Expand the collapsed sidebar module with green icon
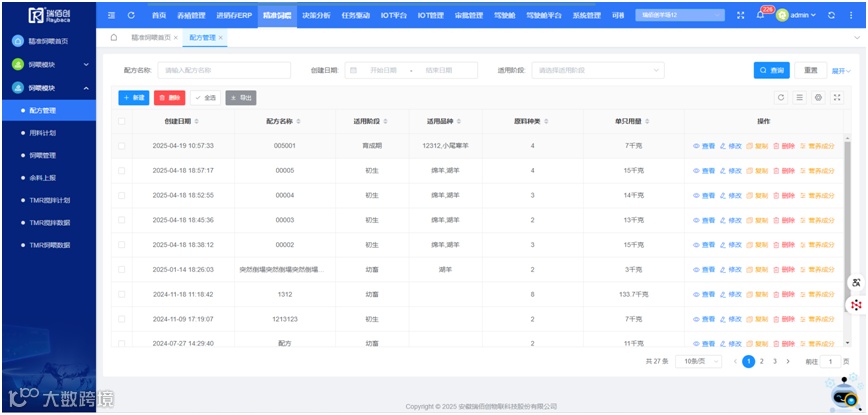The image size is (868, 415). tap(48, 64)
